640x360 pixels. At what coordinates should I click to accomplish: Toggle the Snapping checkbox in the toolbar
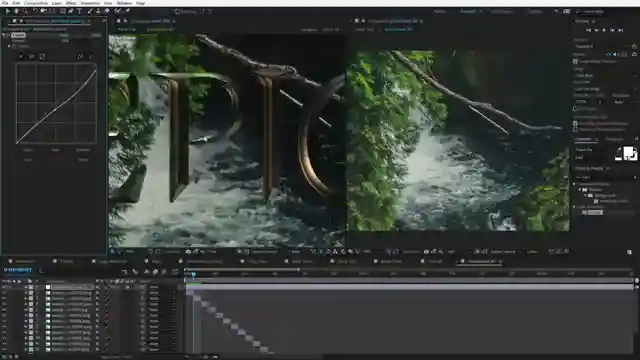click(177, 11)
